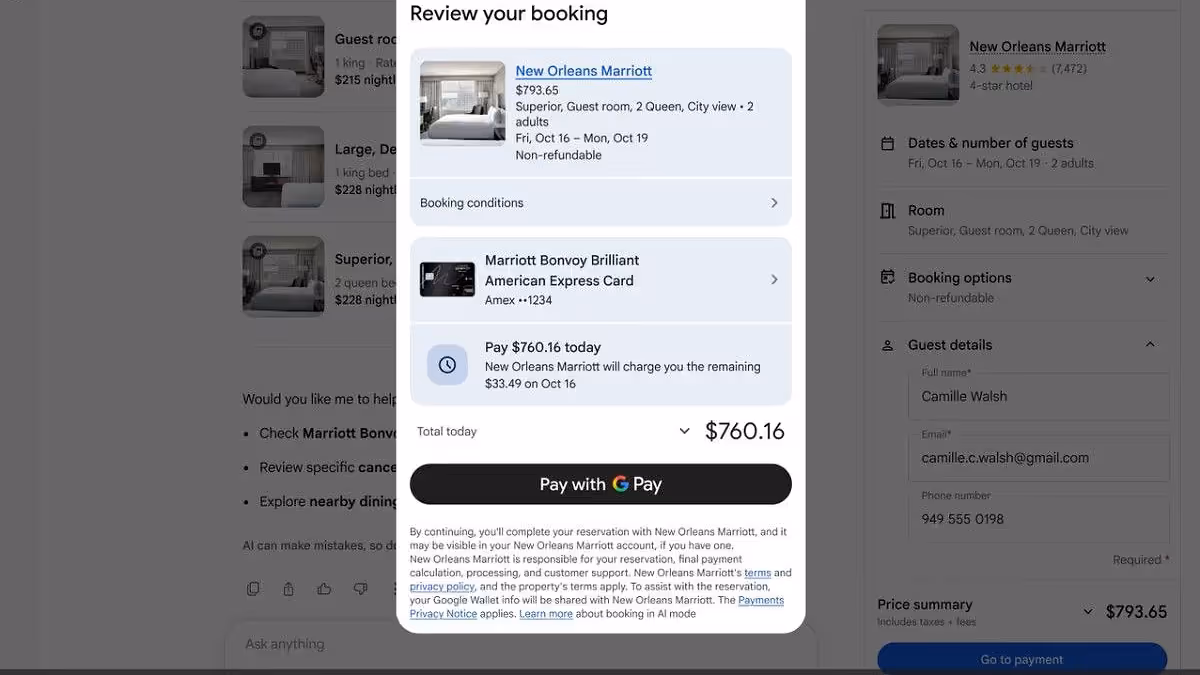Open the New Orleans Marriott link in booking review
1200x675 pixels.
[583, 71]
